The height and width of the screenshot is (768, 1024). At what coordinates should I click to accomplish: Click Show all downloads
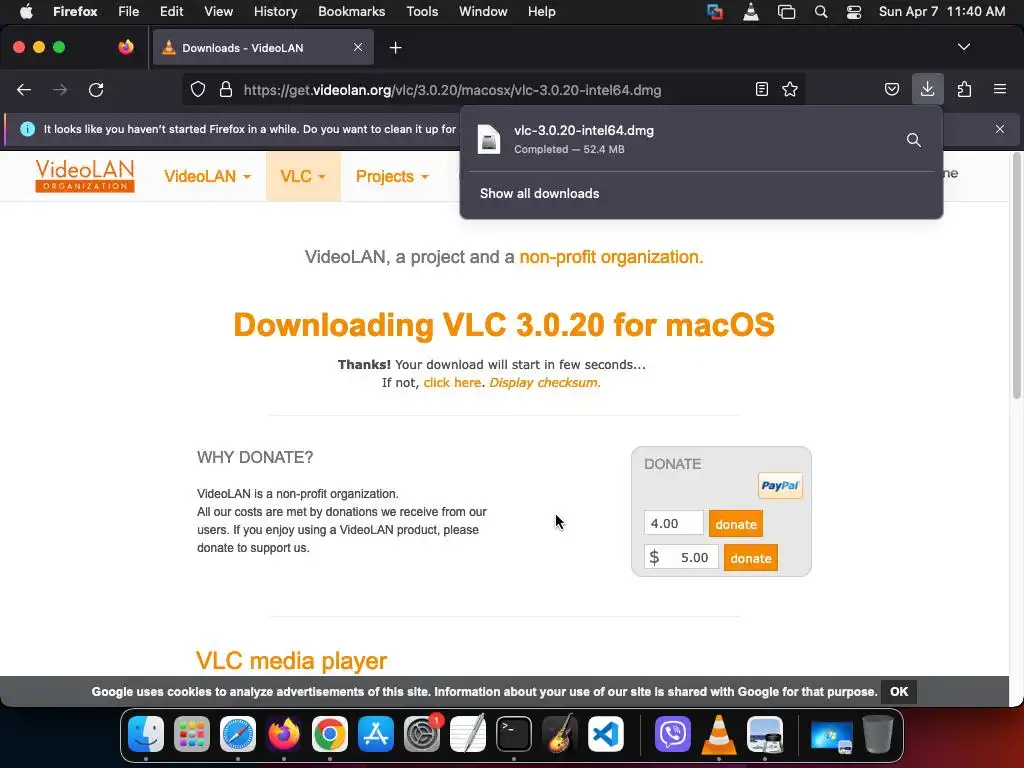539,193
